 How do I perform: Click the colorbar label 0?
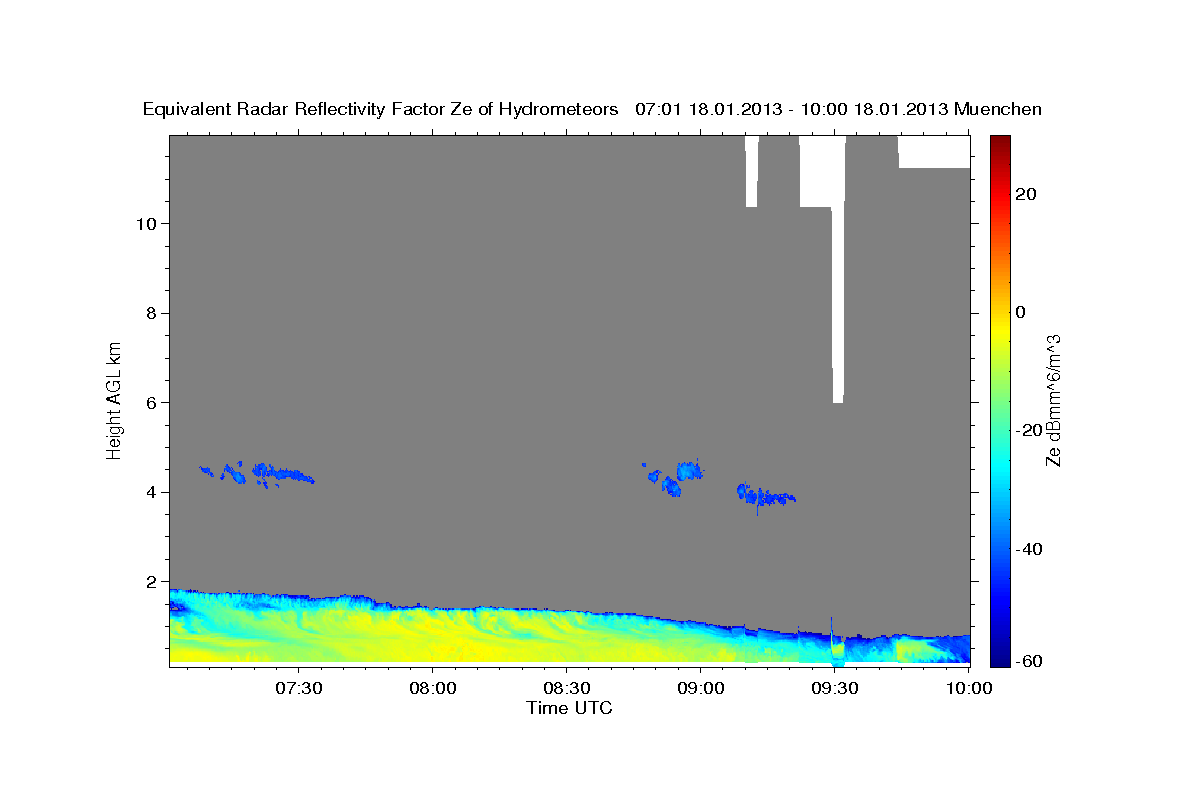point(1021,312)
